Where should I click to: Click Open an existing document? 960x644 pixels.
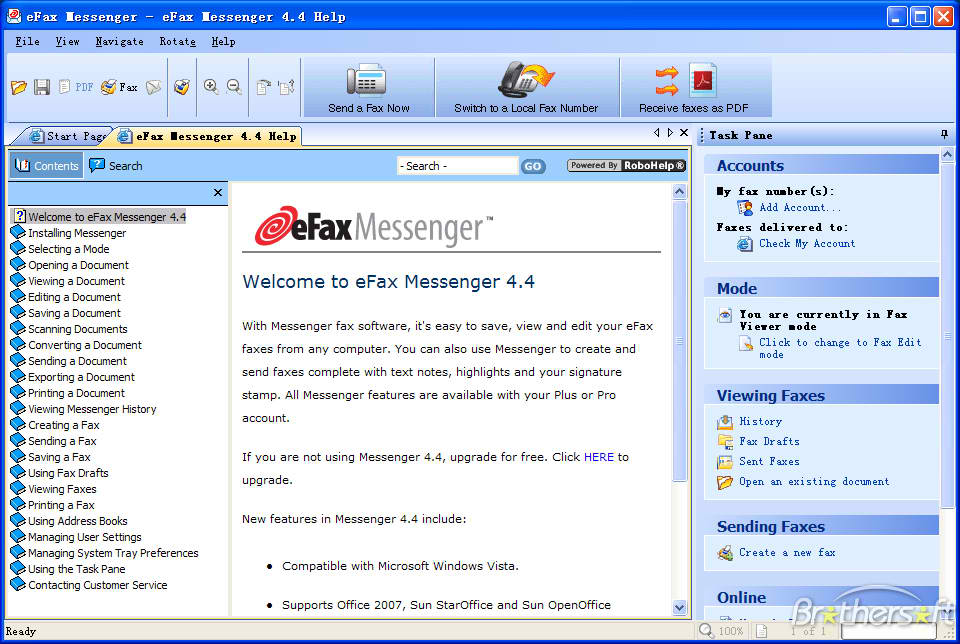[814, 482]
